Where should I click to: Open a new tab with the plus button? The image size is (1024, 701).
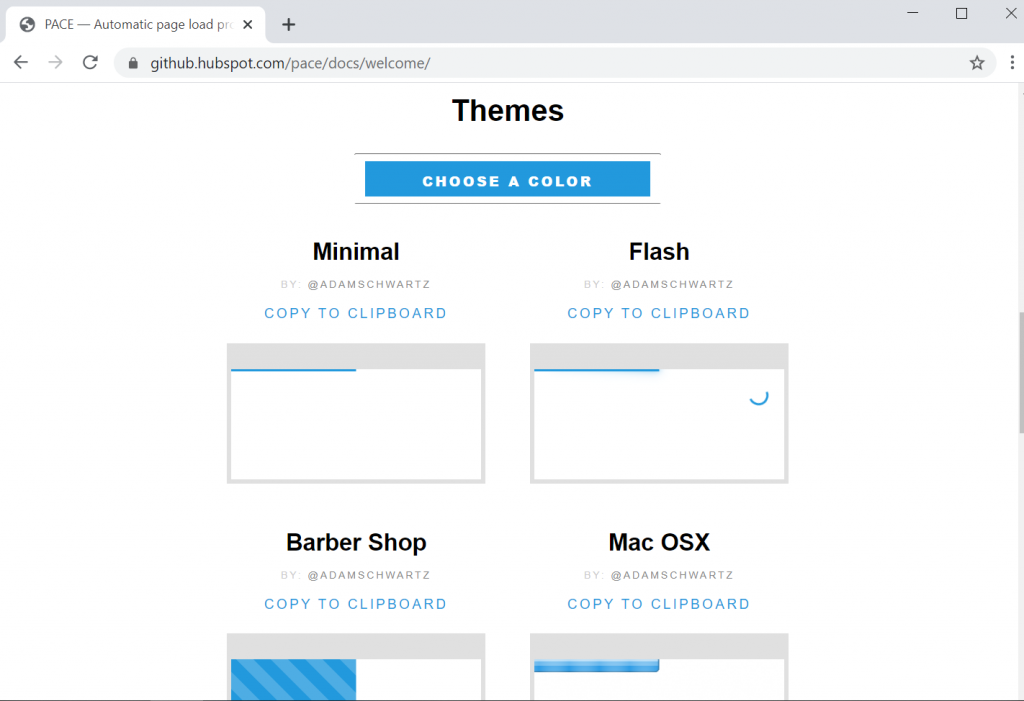coord(289,25)
